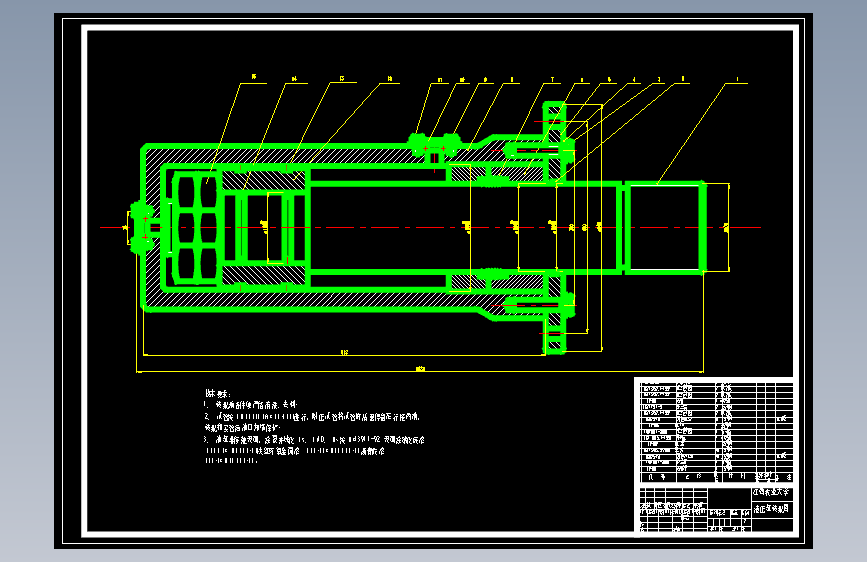Select part callout number 1 label
The image size is (867, 562).
click(x=737, y=80)
